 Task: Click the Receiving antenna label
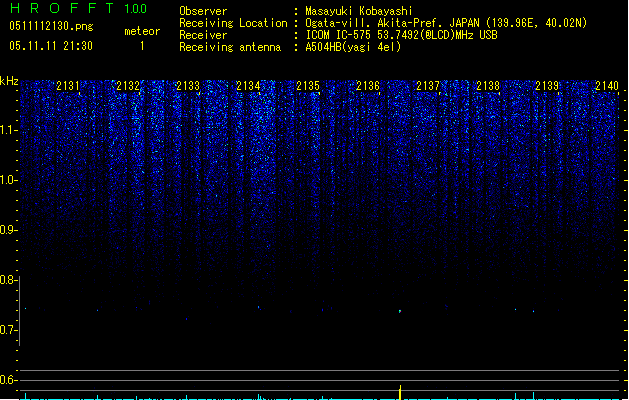[230, 47]
